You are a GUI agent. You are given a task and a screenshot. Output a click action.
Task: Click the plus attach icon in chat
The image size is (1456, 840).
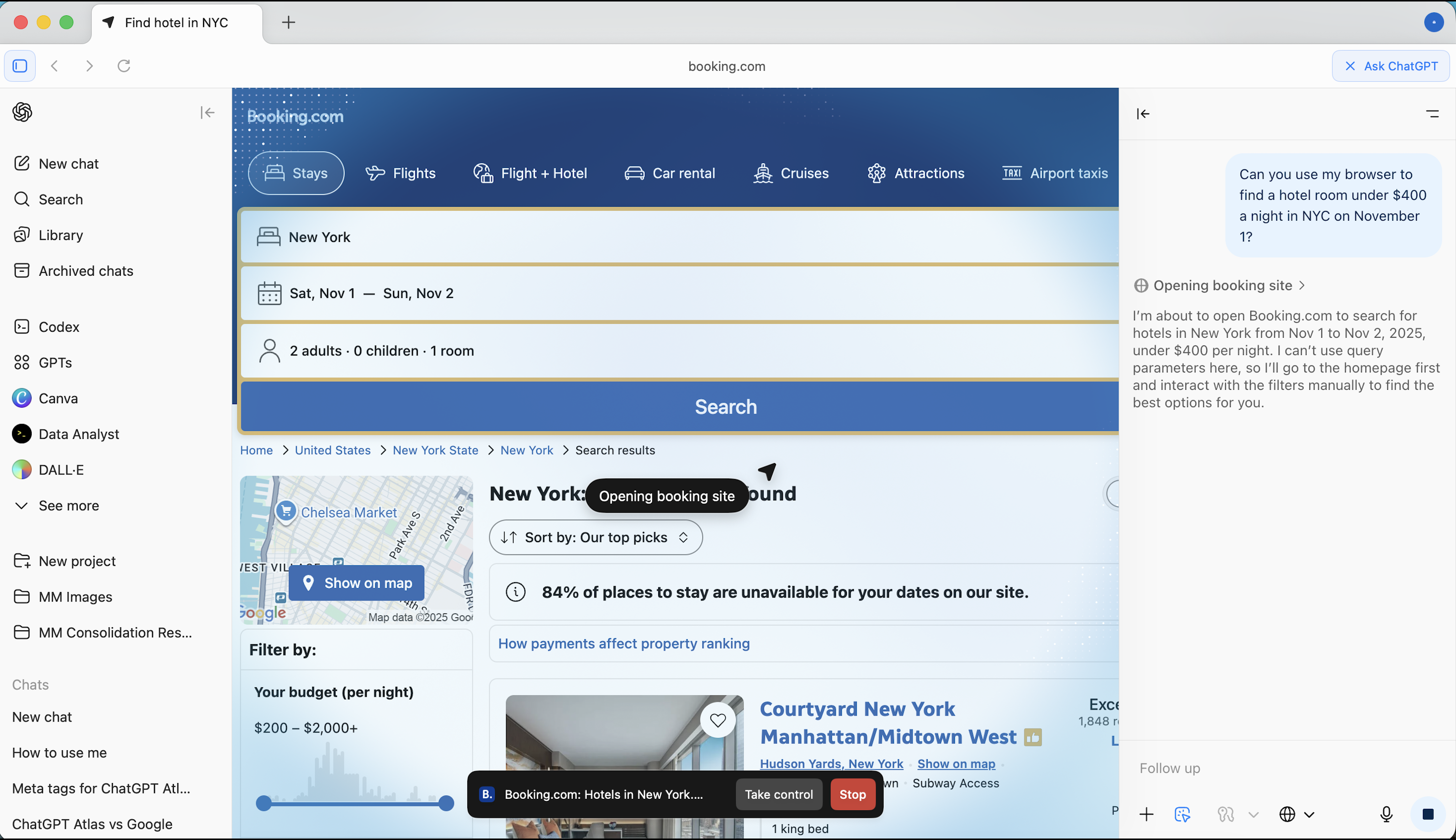click(1146, 814)
